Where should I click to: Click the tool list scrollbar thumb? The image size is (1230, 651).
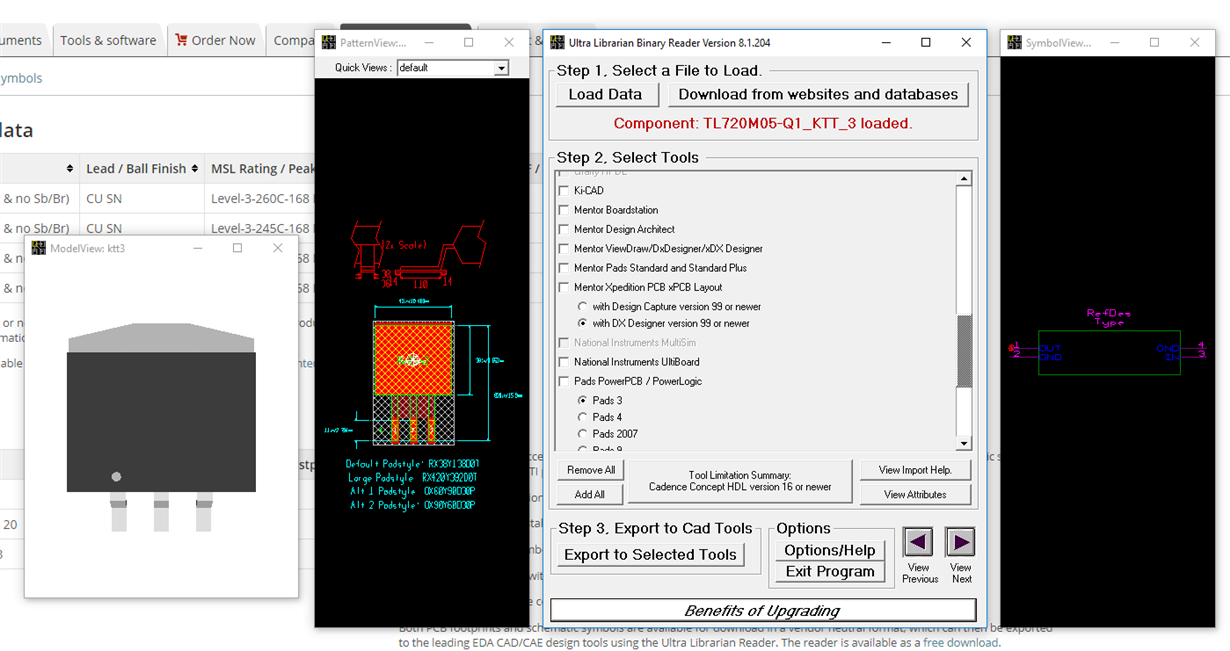point(964,351)
